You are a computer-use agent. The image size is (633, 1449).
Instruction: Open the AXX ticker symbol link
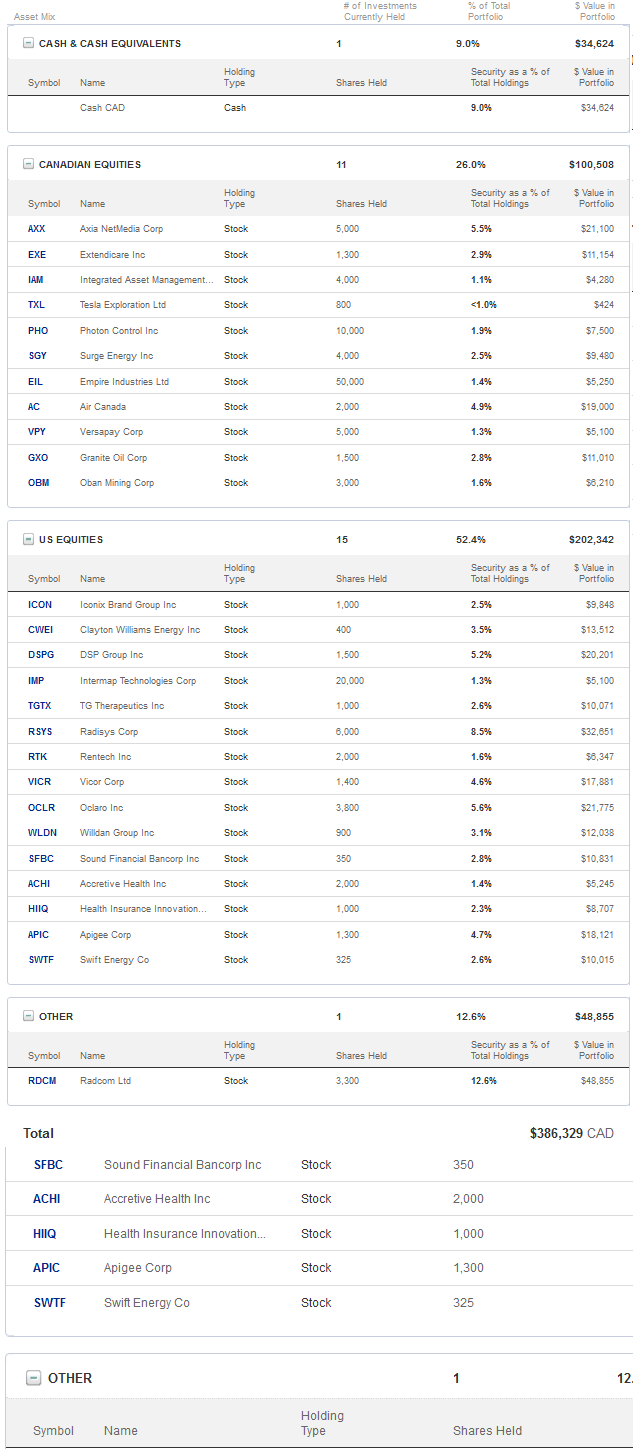pos(37,229)
